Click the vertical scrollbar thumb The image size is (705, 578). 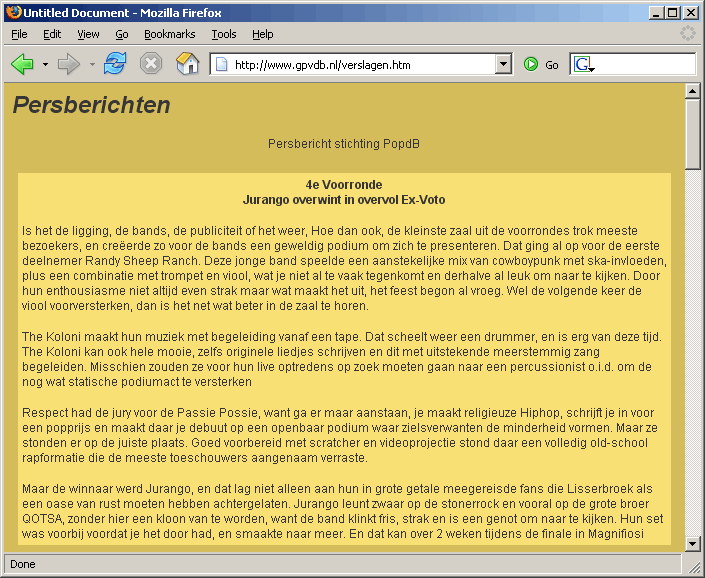click(692, 134)
